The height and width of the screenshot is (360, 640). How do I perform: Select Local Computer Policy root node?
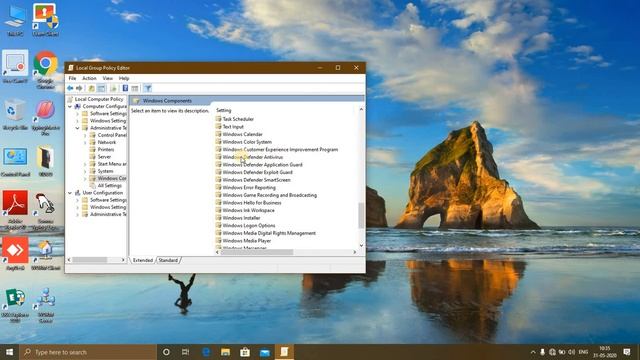pyautogui.click(x=98, y=99)
